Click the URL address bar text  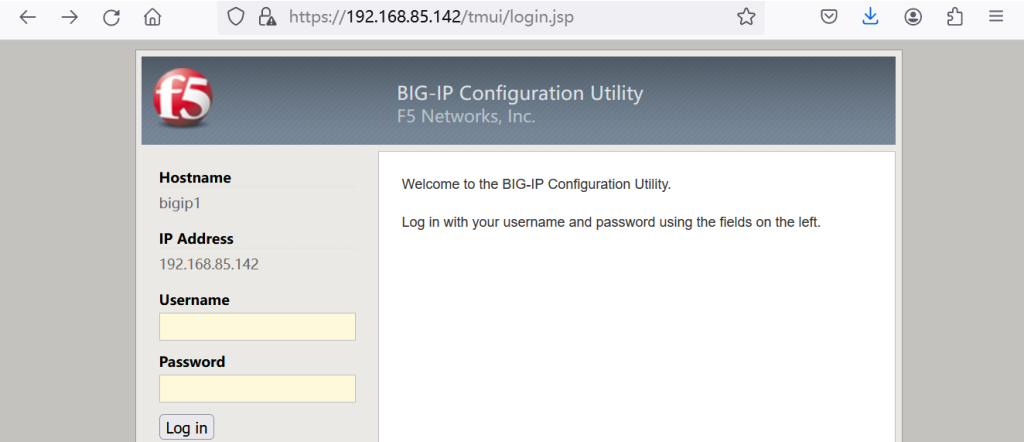point(432,17)
